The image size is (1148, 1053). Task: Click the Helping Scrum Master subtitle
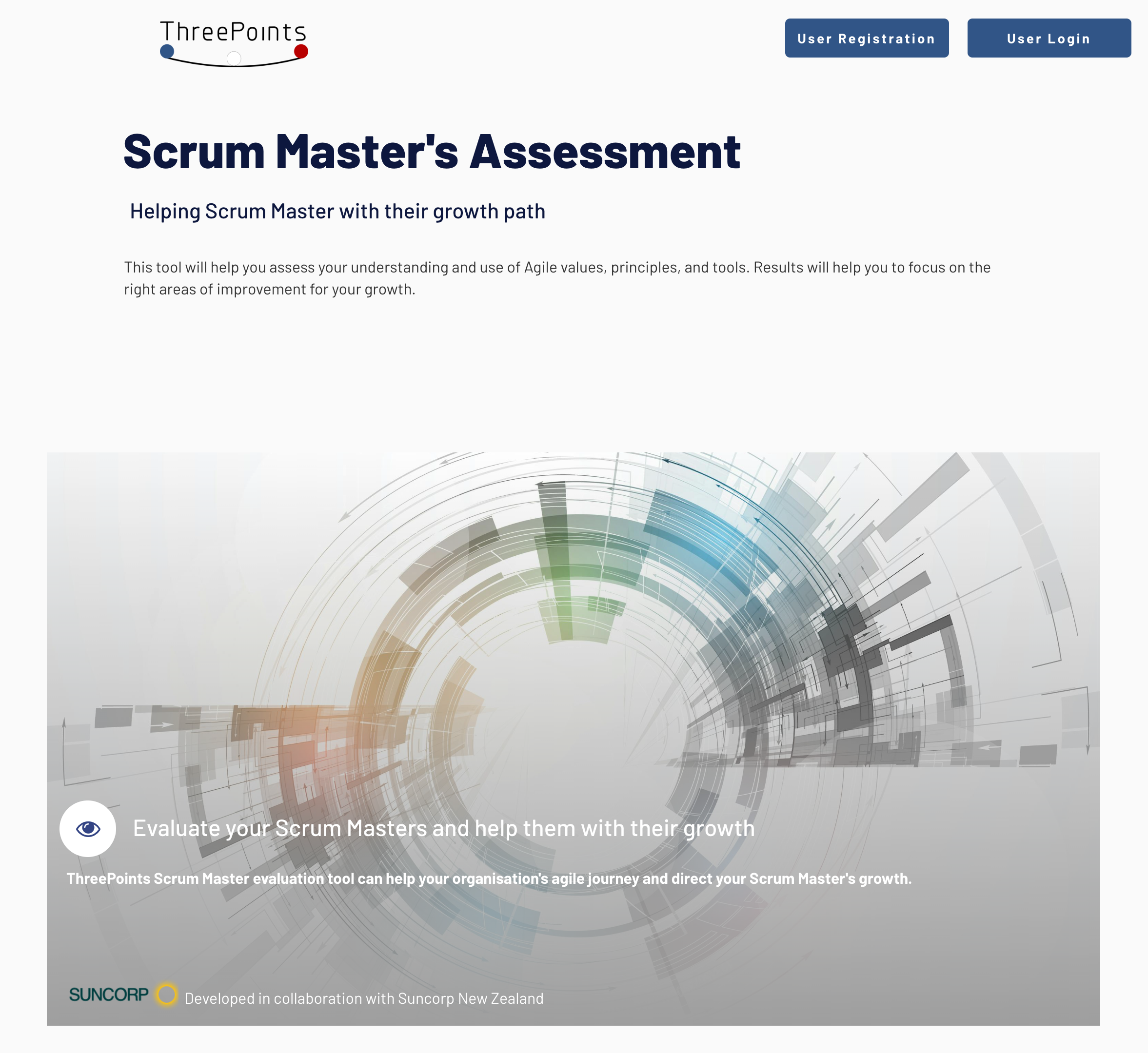(337, 212)
